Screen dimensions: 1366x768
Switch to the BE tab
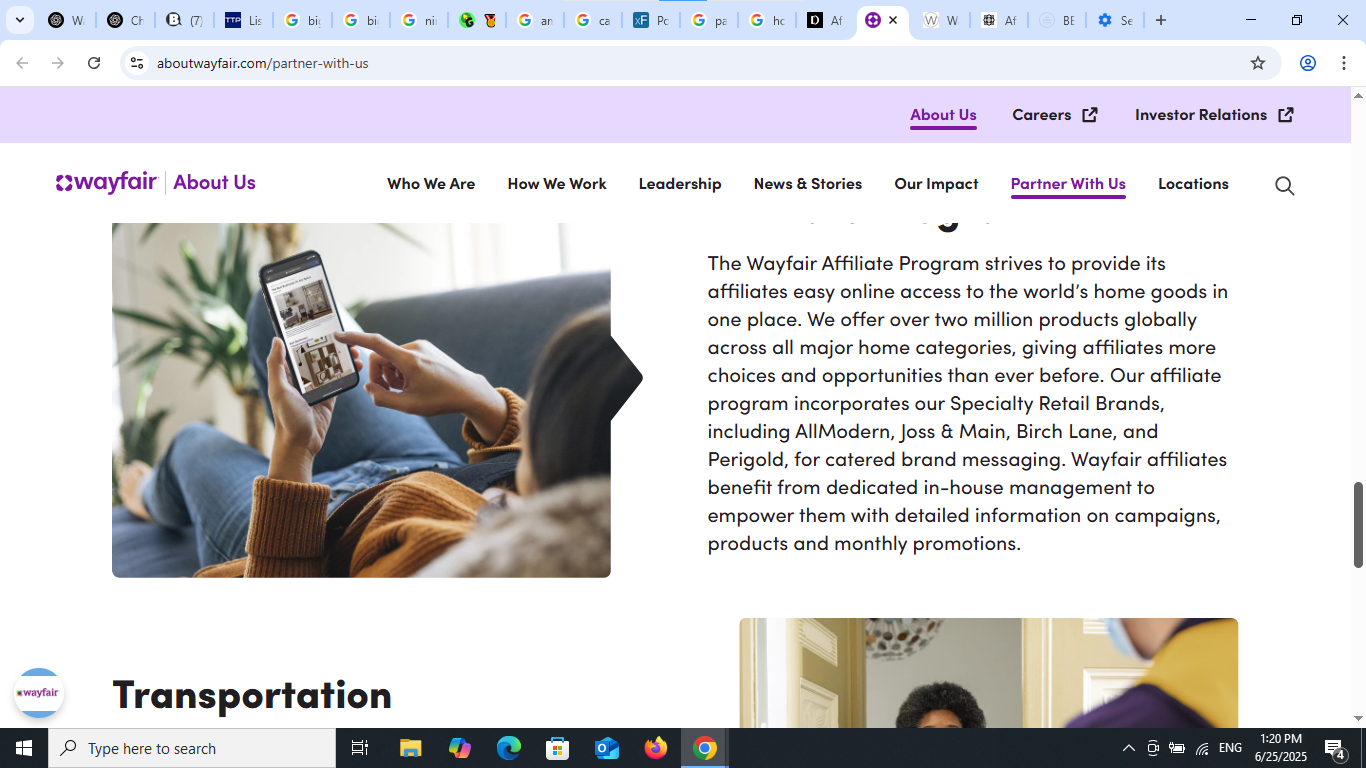[1056, 20]
